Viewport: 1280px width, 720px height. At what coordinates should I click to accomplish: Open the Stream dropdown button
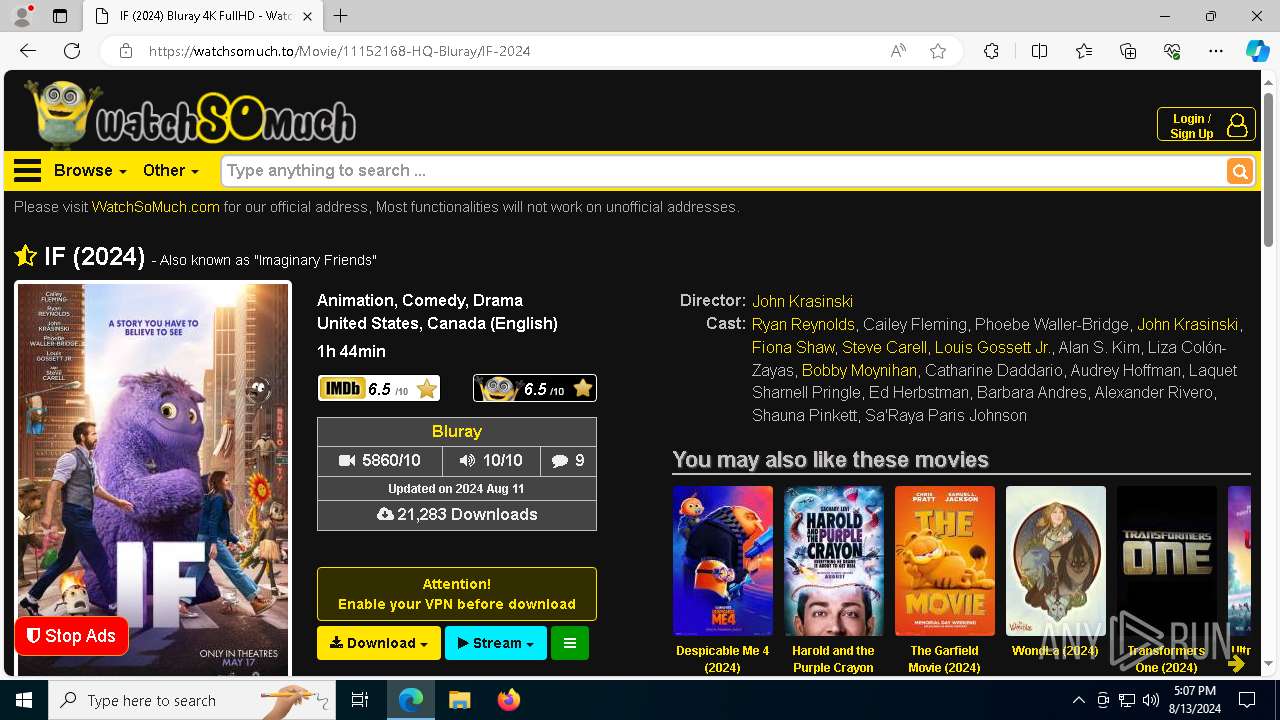click(496, 643)
